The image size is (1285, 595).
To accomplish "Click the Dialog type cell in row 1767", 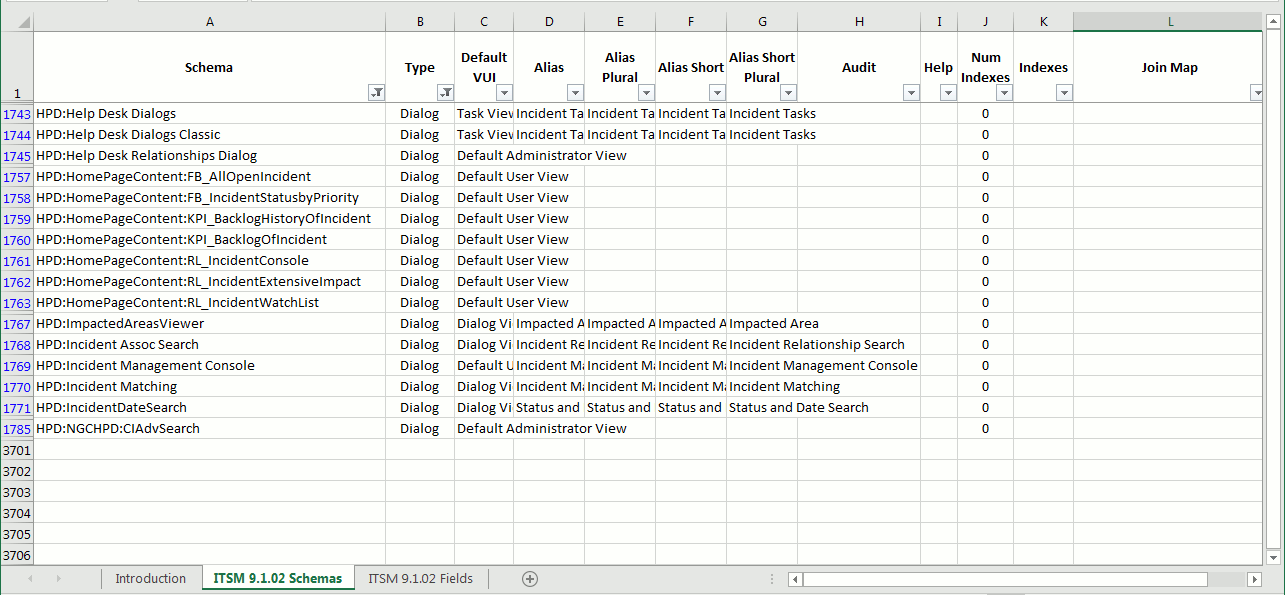I will click(x=420, y=324).
